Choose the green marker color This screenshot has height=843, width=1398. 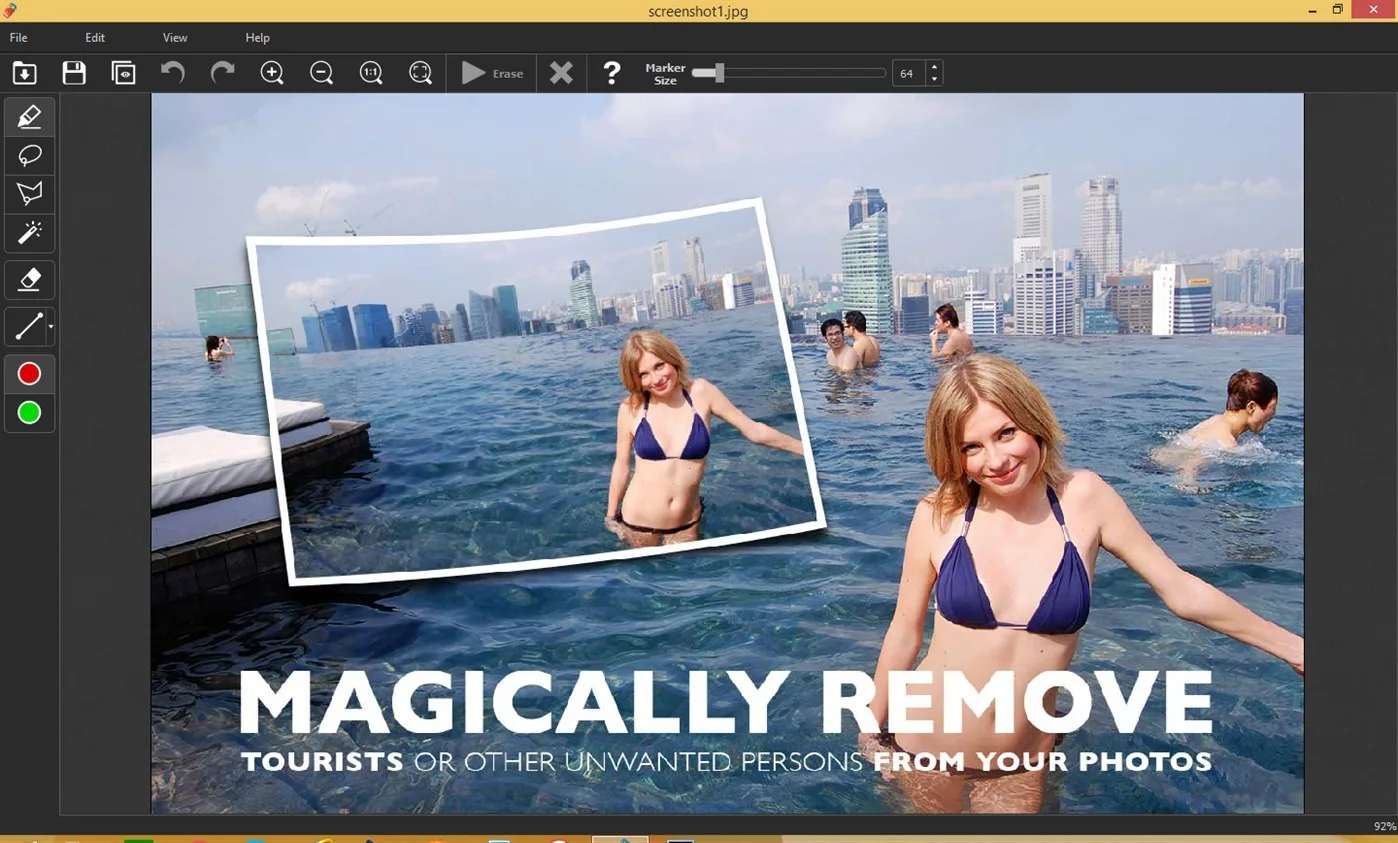pyautogui.click(x=29, y=412)
